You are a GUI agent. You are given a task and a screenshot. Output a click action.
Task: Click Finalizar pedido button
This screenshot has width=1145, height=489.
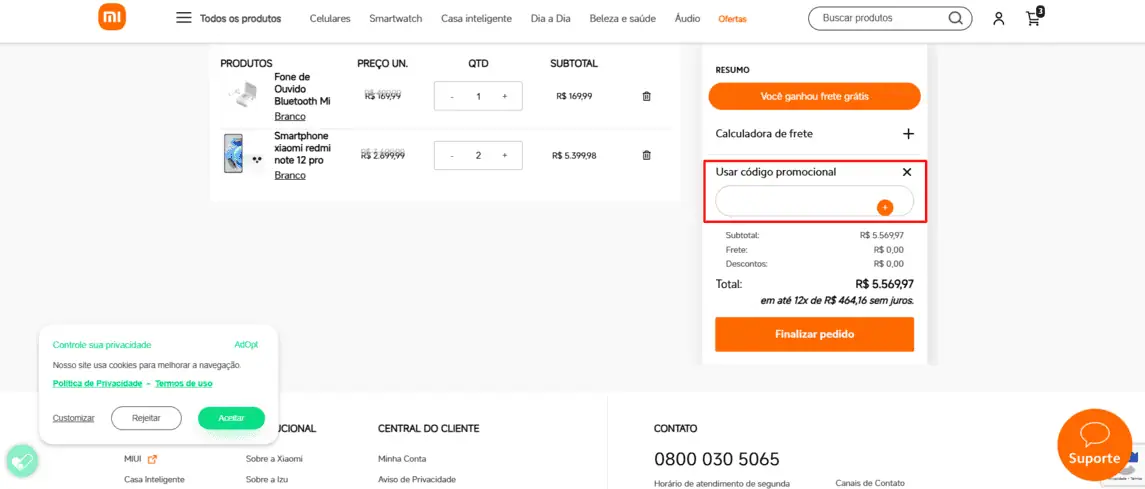tap(814, 334)
